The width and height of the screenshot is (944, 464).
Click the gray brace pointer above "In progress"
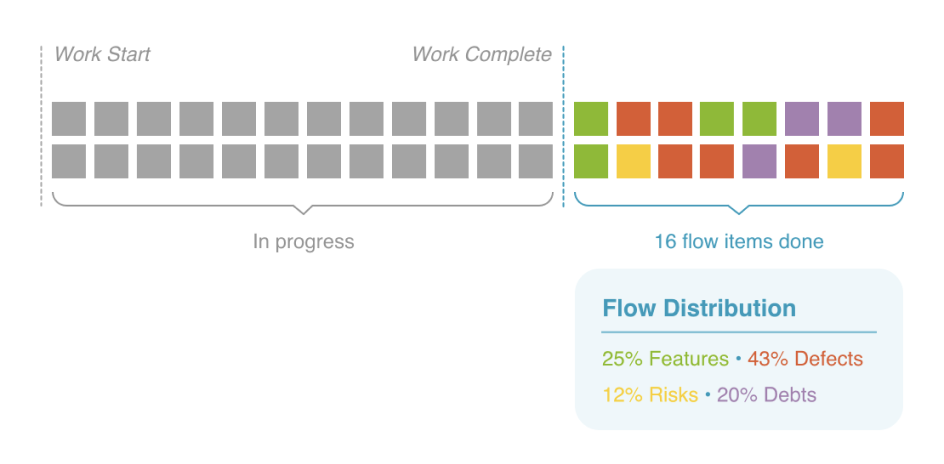303,208
